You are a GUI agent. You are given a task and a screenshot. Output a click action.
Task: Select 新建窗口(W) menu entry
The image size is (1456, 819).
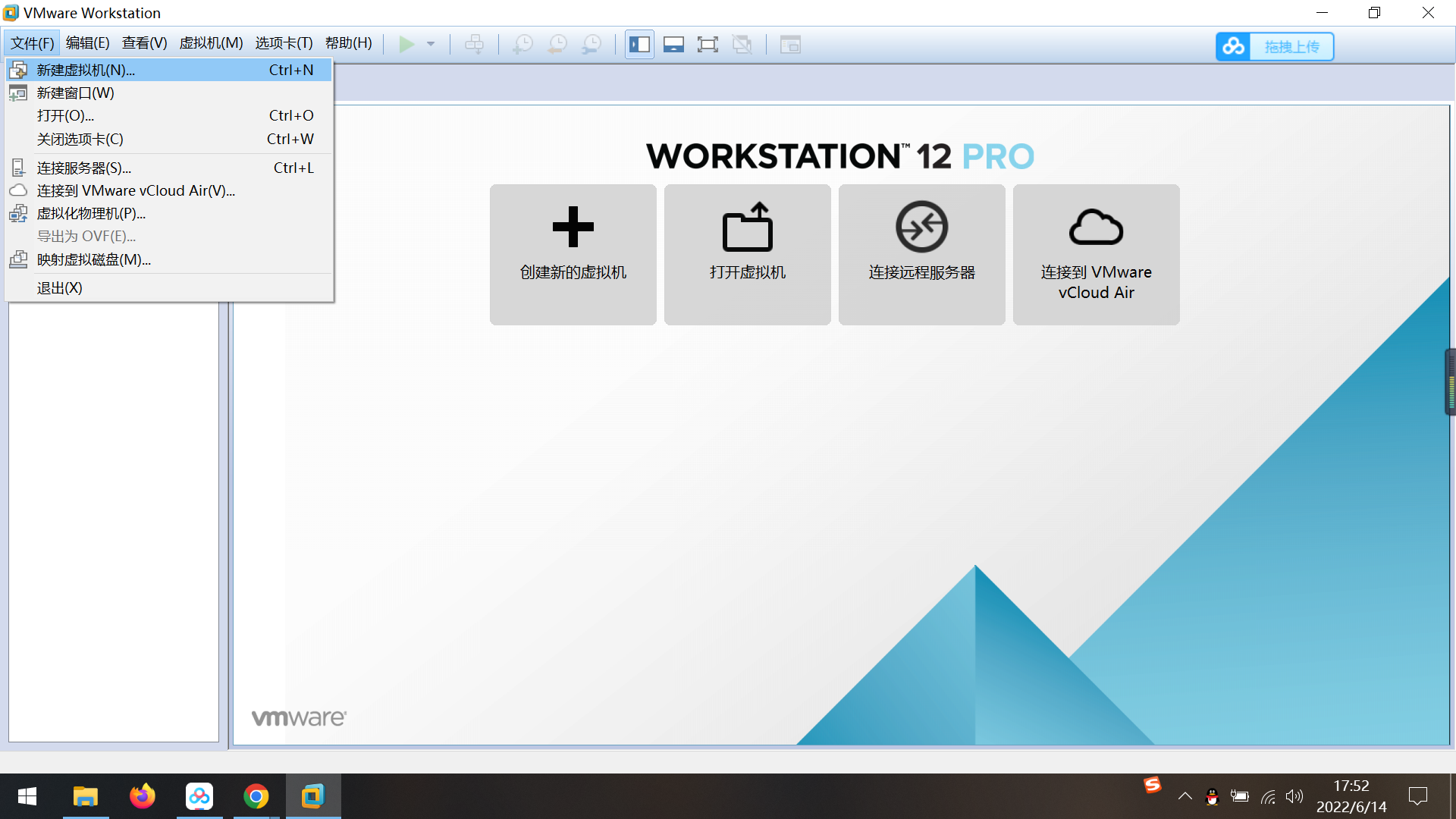click(168, 93)
